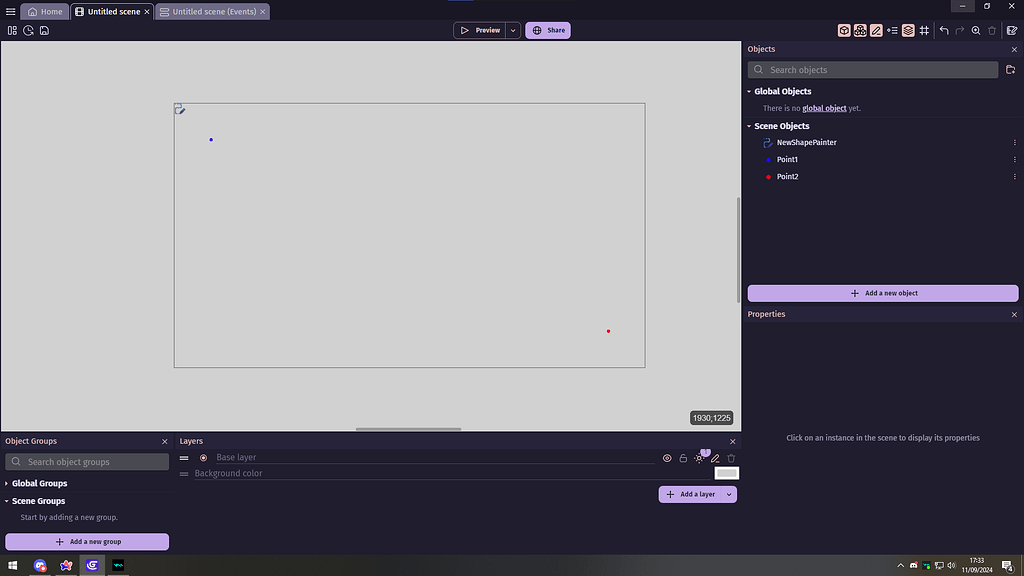Click Add a layer button
The height and width of the screenshot is (576, 1024).
click(x=691, y=494)
